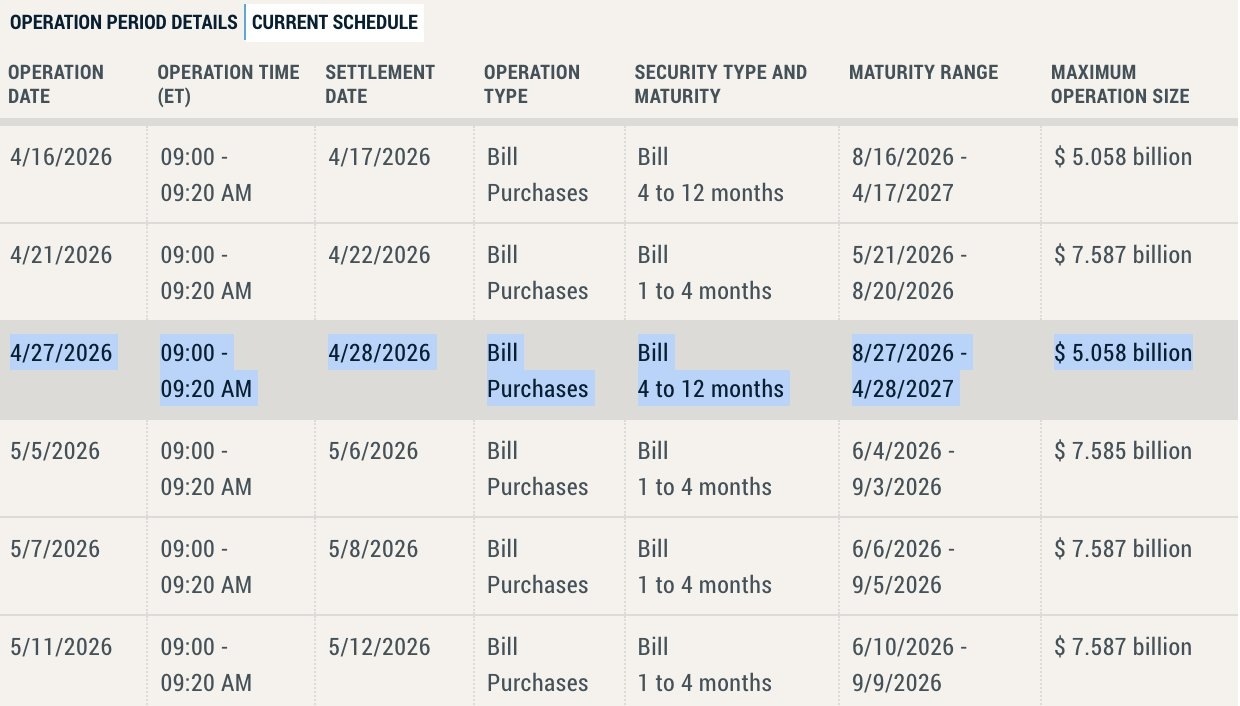Click Security Type and Maturity header
Image resolution: width=1240 pixels, height=706 pixels.
click(721, 84)
